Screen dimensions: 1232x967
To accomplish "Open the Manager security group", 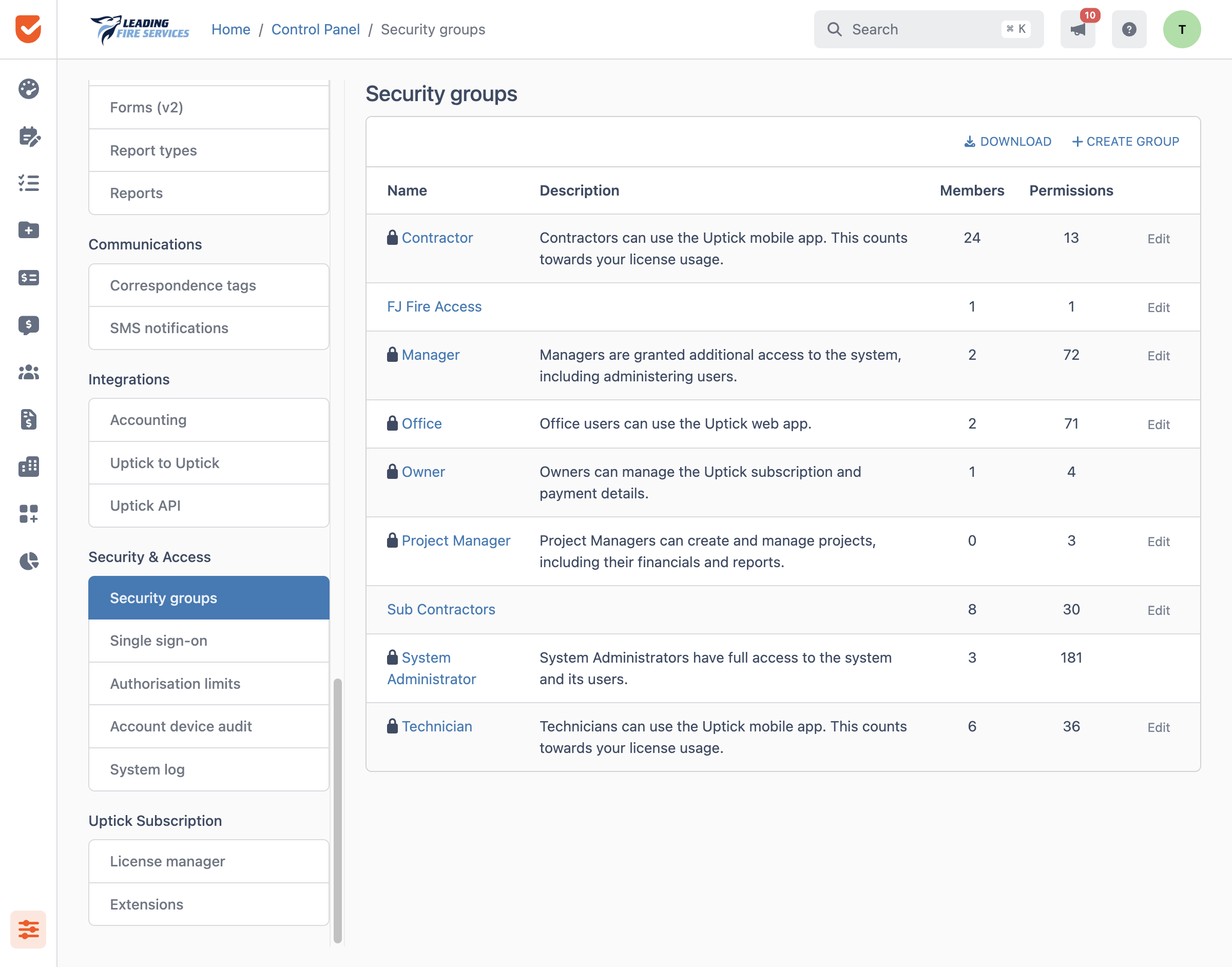I will pyautogui.click(x=430, y=355).
